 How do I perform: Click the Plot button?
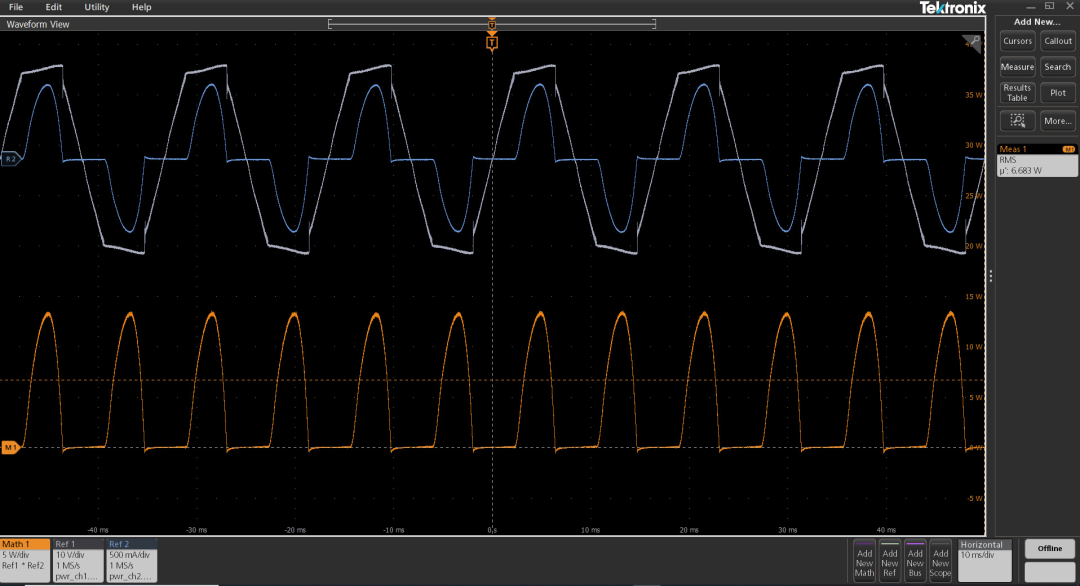tap(1058, 93)
